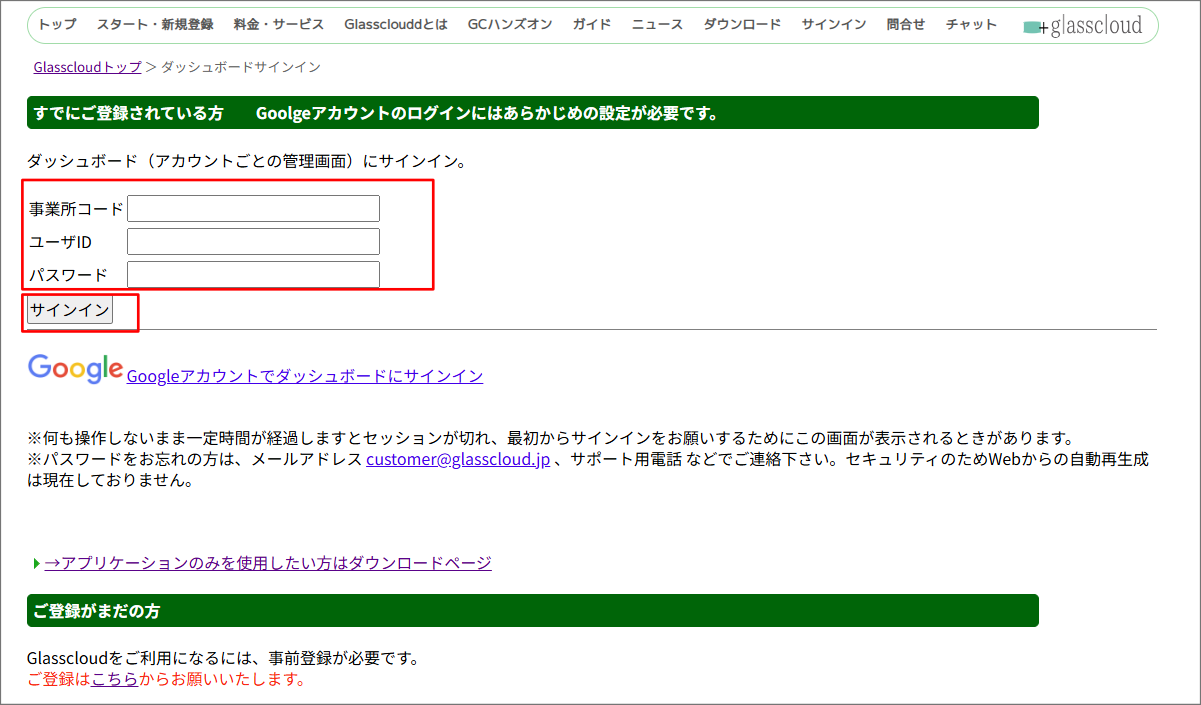This screenshot has width=1201, height=705.
Task: Open the GCハンズオン page from the navigation
Action: pyautogui.click(x=510, y=24)
